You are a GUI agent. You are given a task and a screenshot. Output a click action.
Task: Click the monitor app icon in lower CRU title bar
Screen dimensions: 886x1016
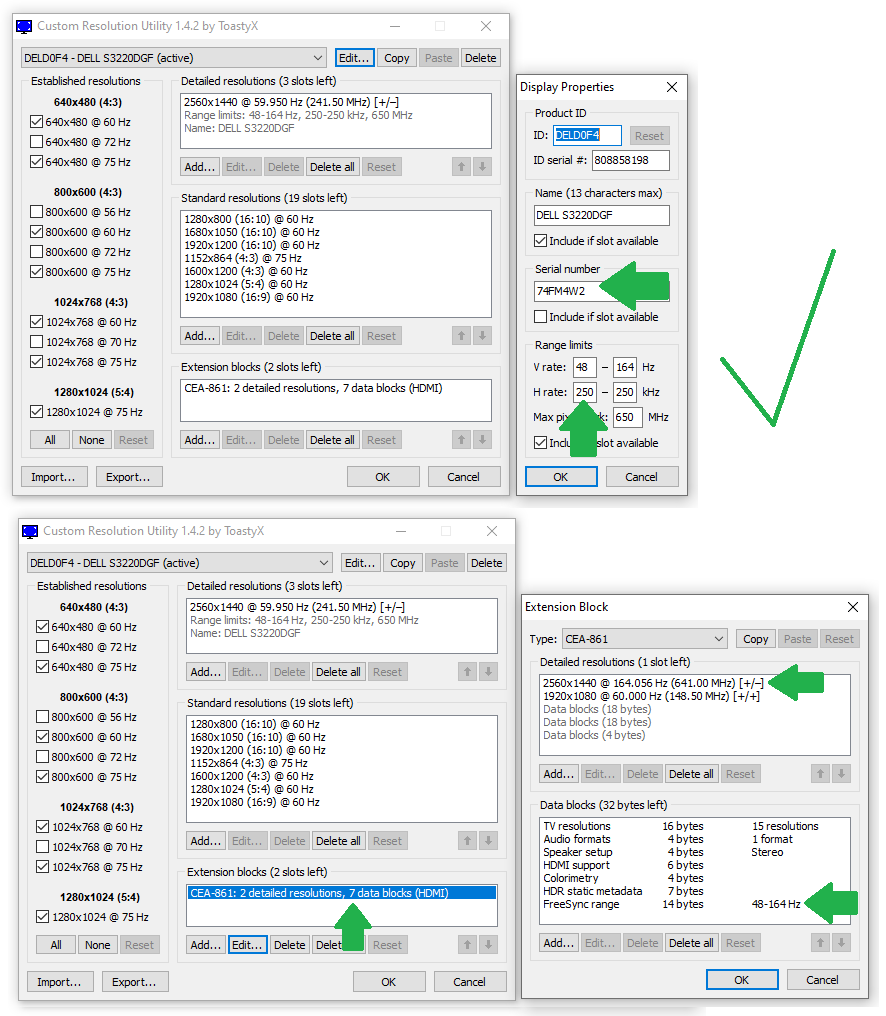pos(30,531)
